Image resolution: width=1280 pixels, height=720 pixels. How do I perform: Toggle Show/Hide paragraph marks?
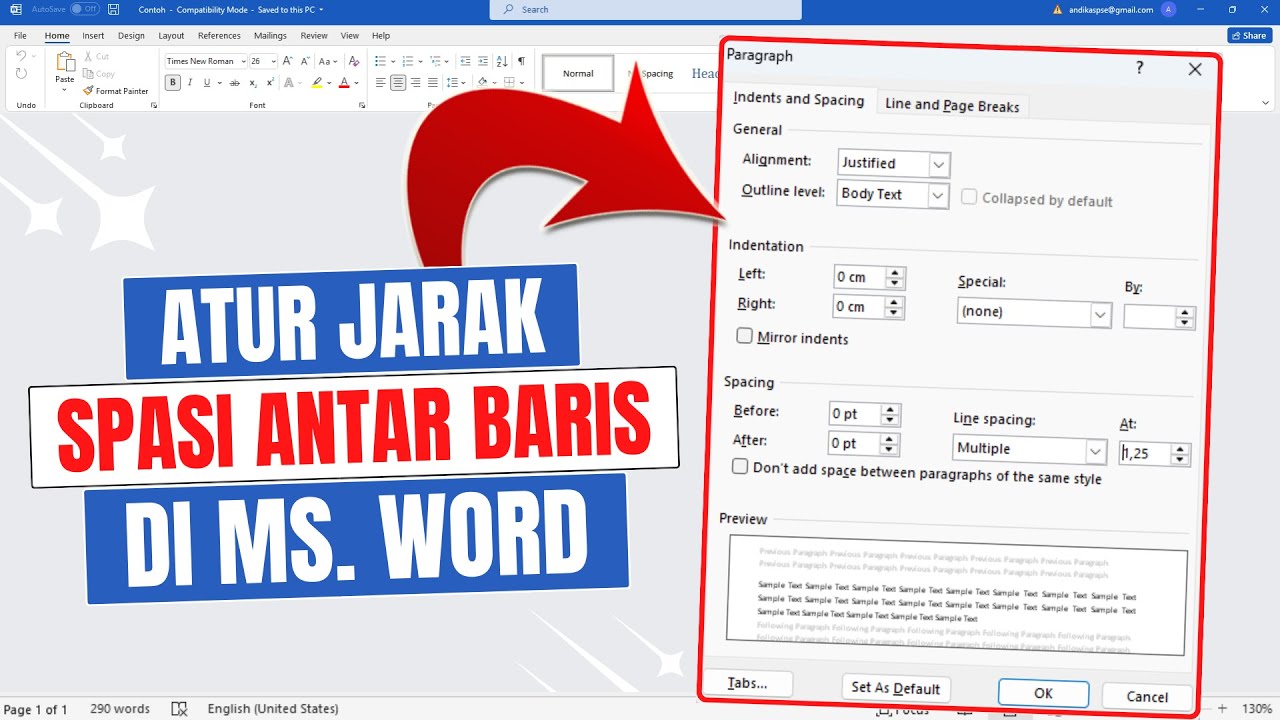coord(521,61)
